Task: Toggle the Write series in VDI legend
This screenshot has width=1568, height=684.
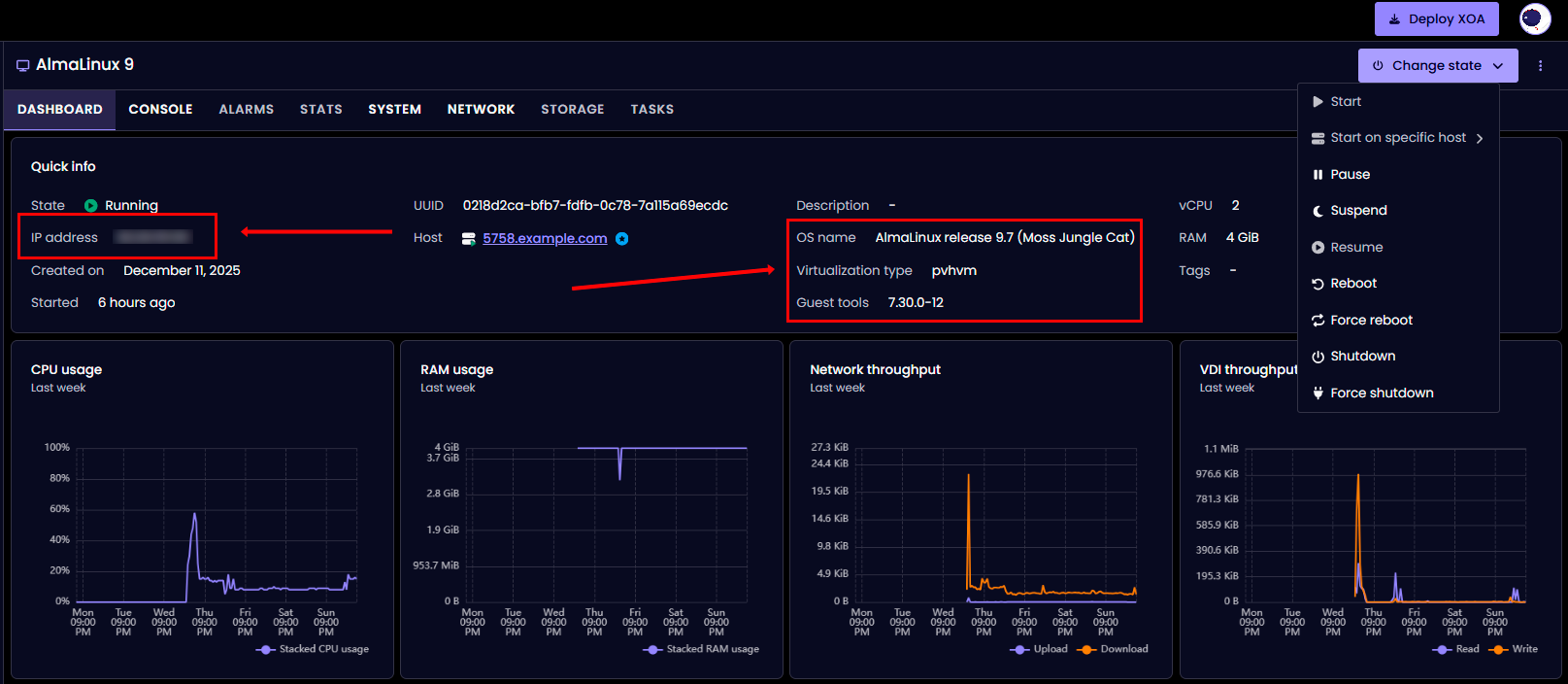Action: 1515,649
